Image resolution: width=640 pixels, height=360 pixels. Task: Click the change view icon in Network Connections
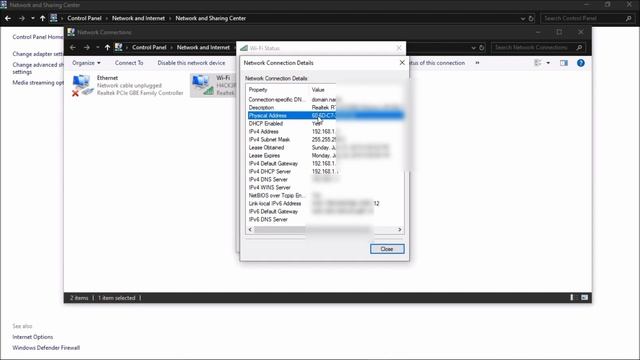pos(538,63)
